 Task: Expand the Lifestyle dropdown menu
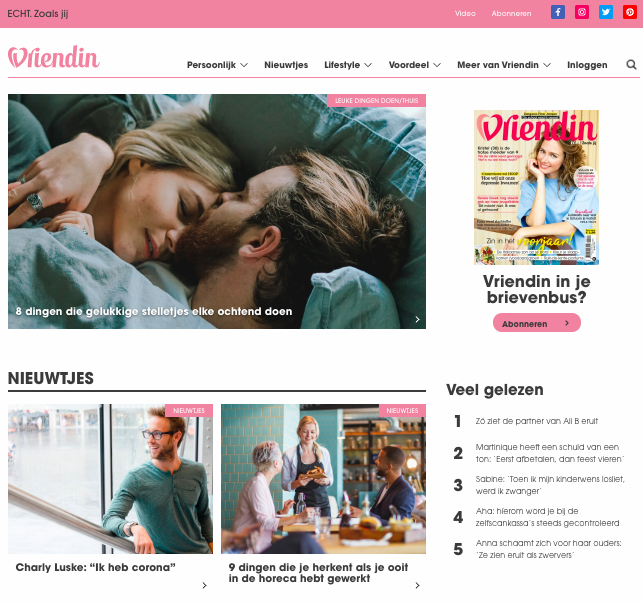pos(348,65)
